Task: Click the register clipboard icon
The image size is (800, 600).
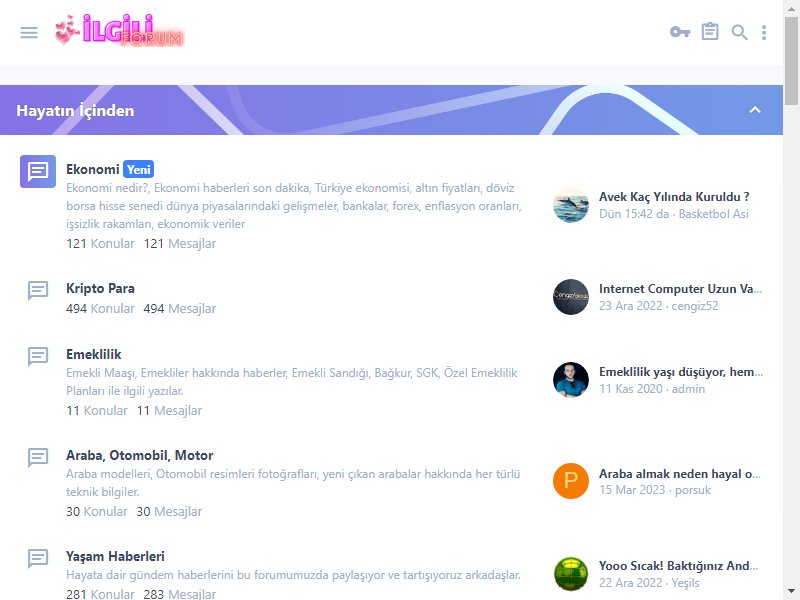Action: [x=710, y=32]
